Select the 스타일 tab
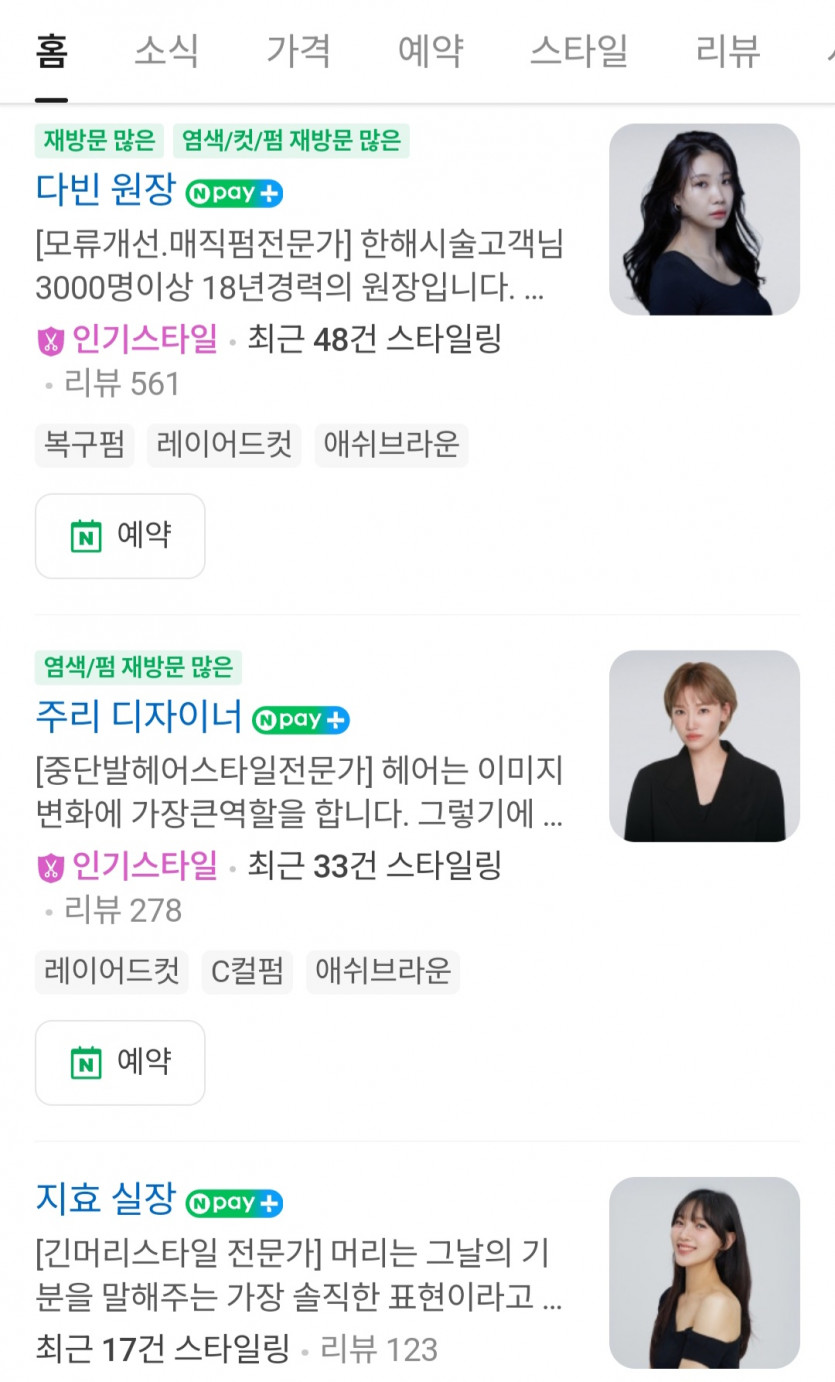The image size is (835, 1382). [579, 51]
